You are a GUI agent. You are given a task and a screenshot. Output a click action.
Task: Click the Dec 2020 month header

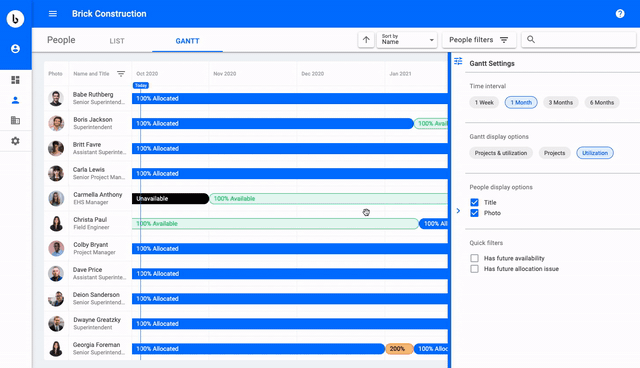312,74
